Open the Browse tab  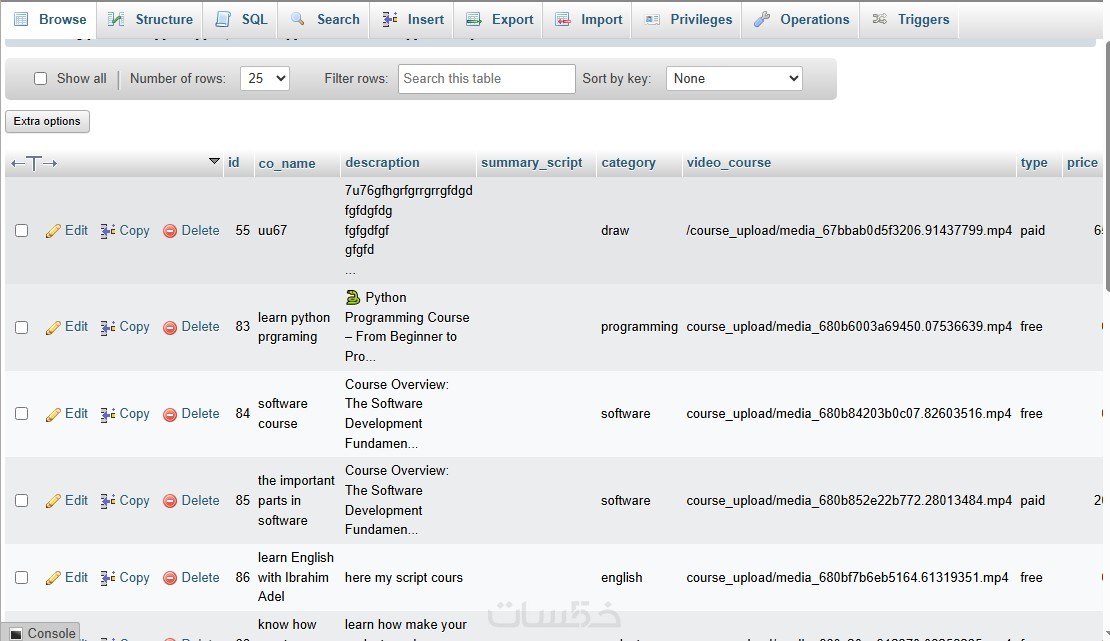(50, 19)
